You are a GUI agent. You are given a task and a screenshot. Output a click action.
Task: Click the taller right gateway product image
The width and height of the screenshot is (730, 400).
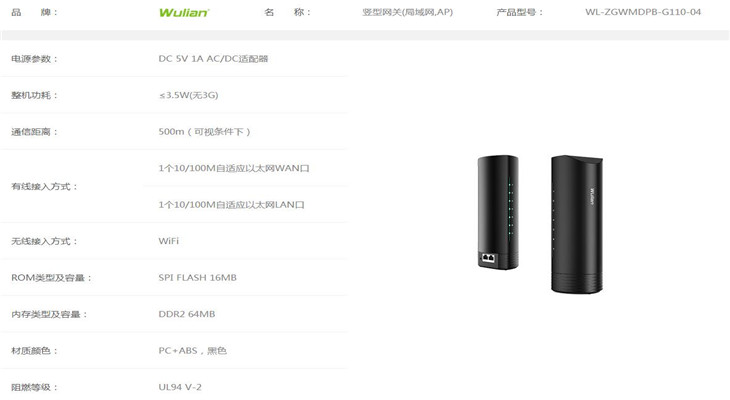[577, 224]
